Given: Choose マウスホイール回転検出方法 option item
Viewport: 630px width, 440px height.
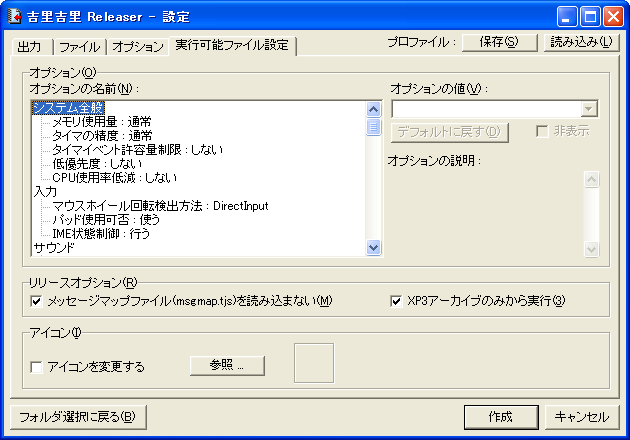Looking at the screenshot, I should coord(159,205).
